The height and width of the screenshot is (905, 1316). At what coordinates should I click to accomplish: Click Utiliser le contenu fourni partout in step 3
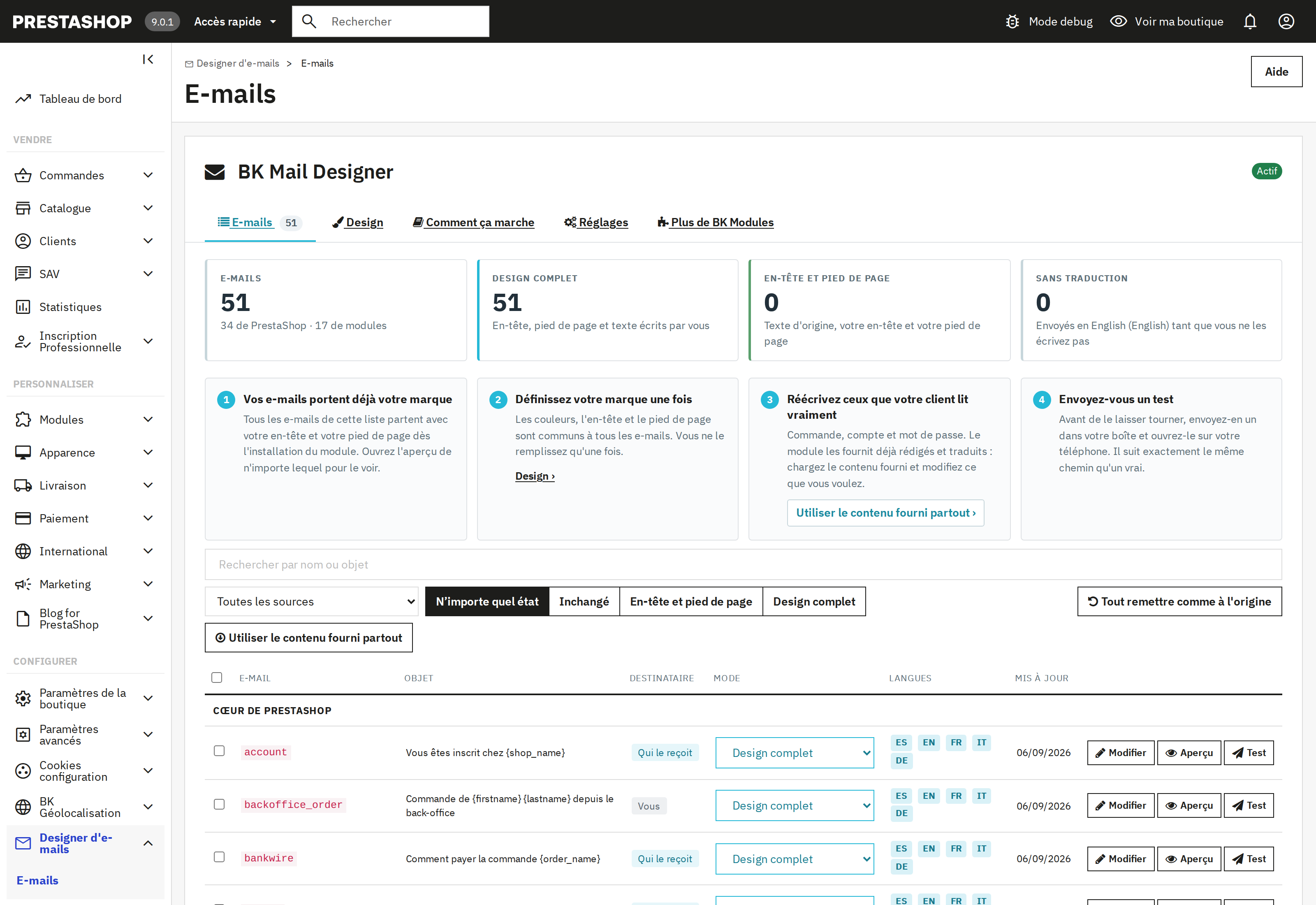coord(886,513)
